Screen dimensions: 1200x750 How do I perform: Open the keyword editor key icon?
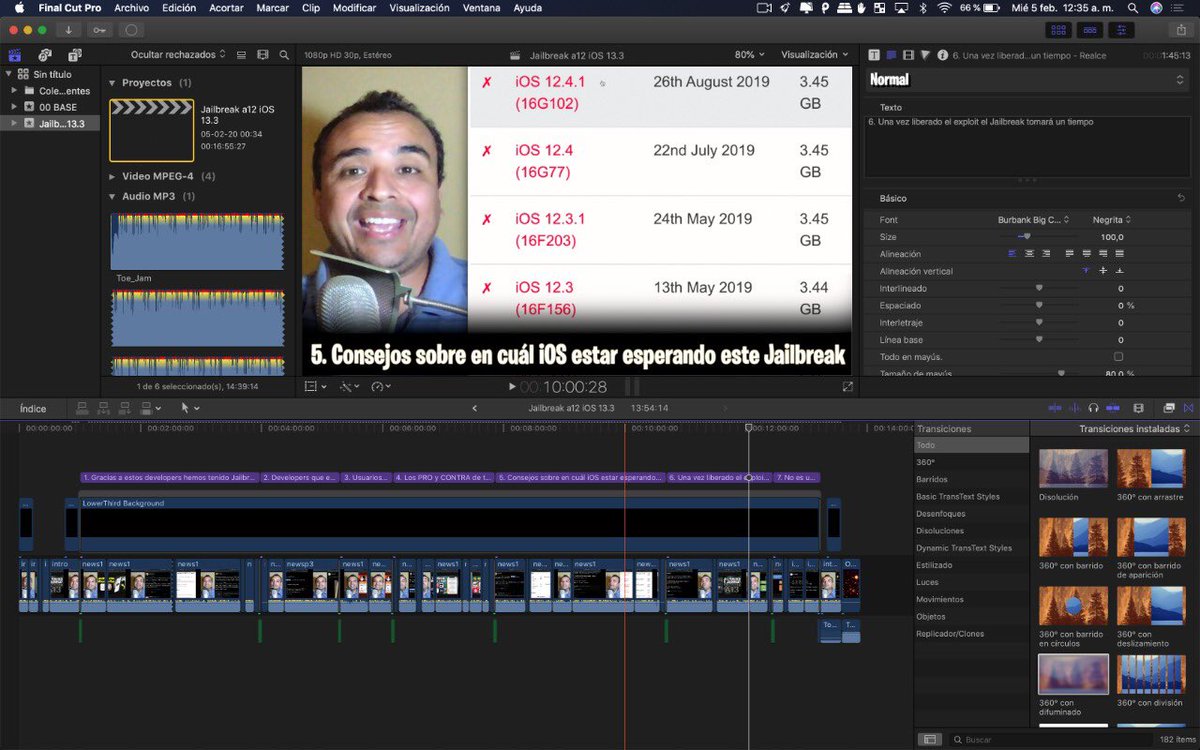coord(99,30)
